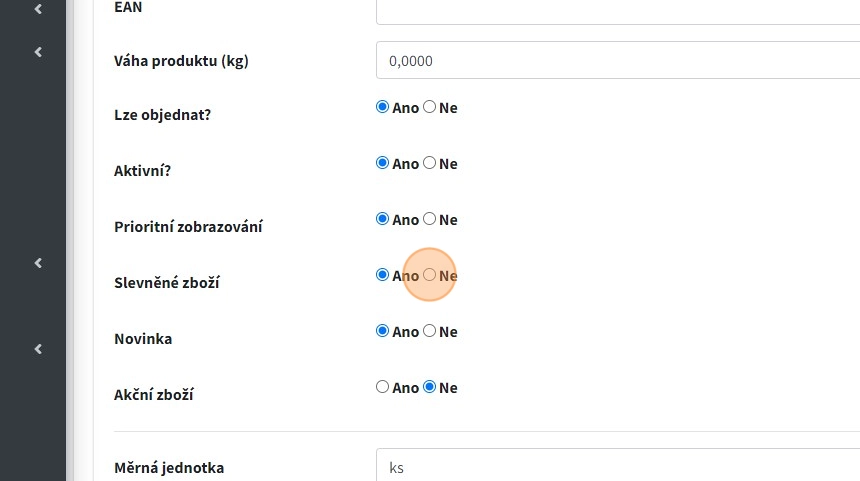The height and width of the screenshot is (481, 860).
Task: Expand the third sidebar chevron item
Action: tap(38, 263)
